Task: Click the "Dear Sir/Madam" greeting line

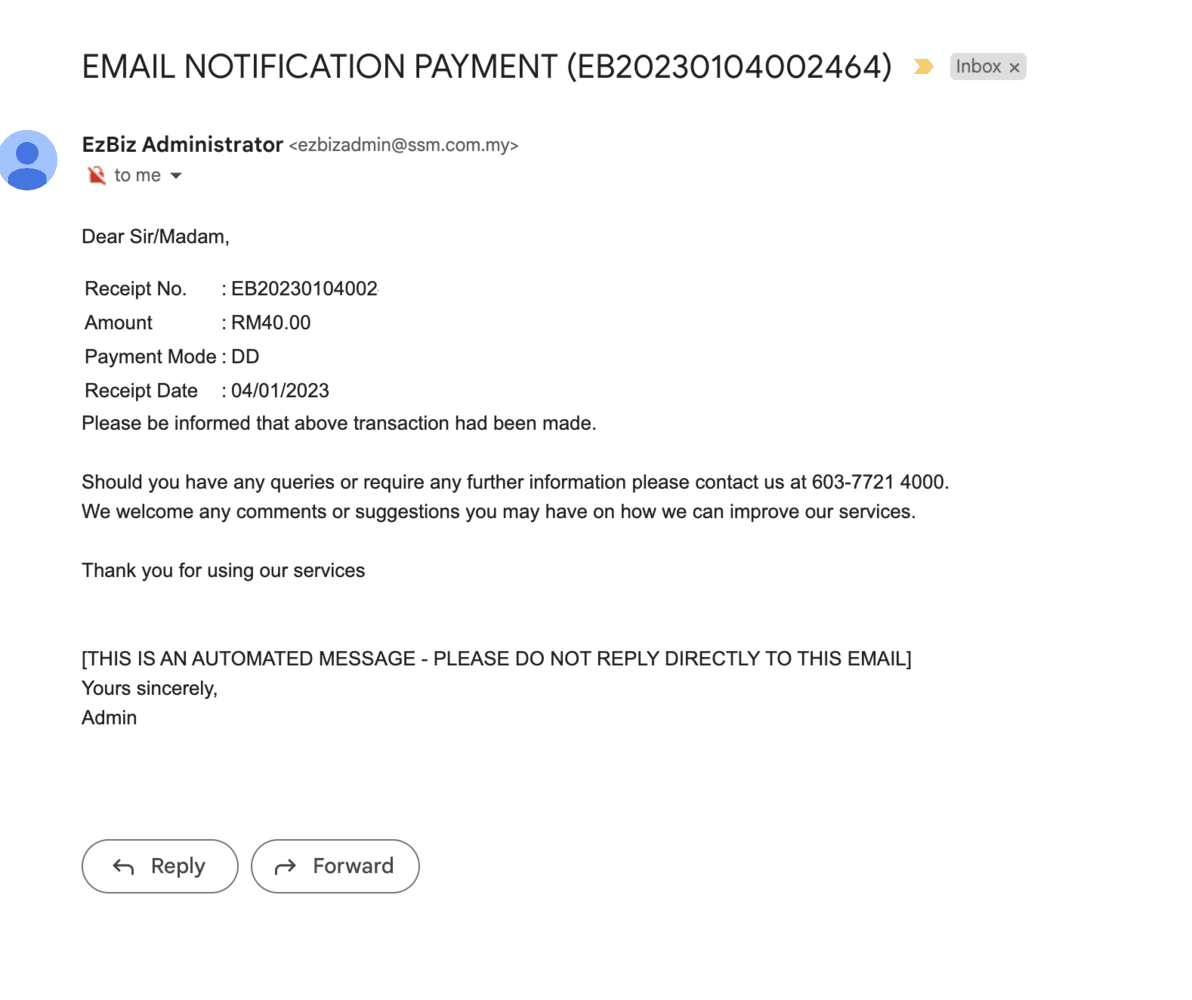Action: tap(155, 238)
